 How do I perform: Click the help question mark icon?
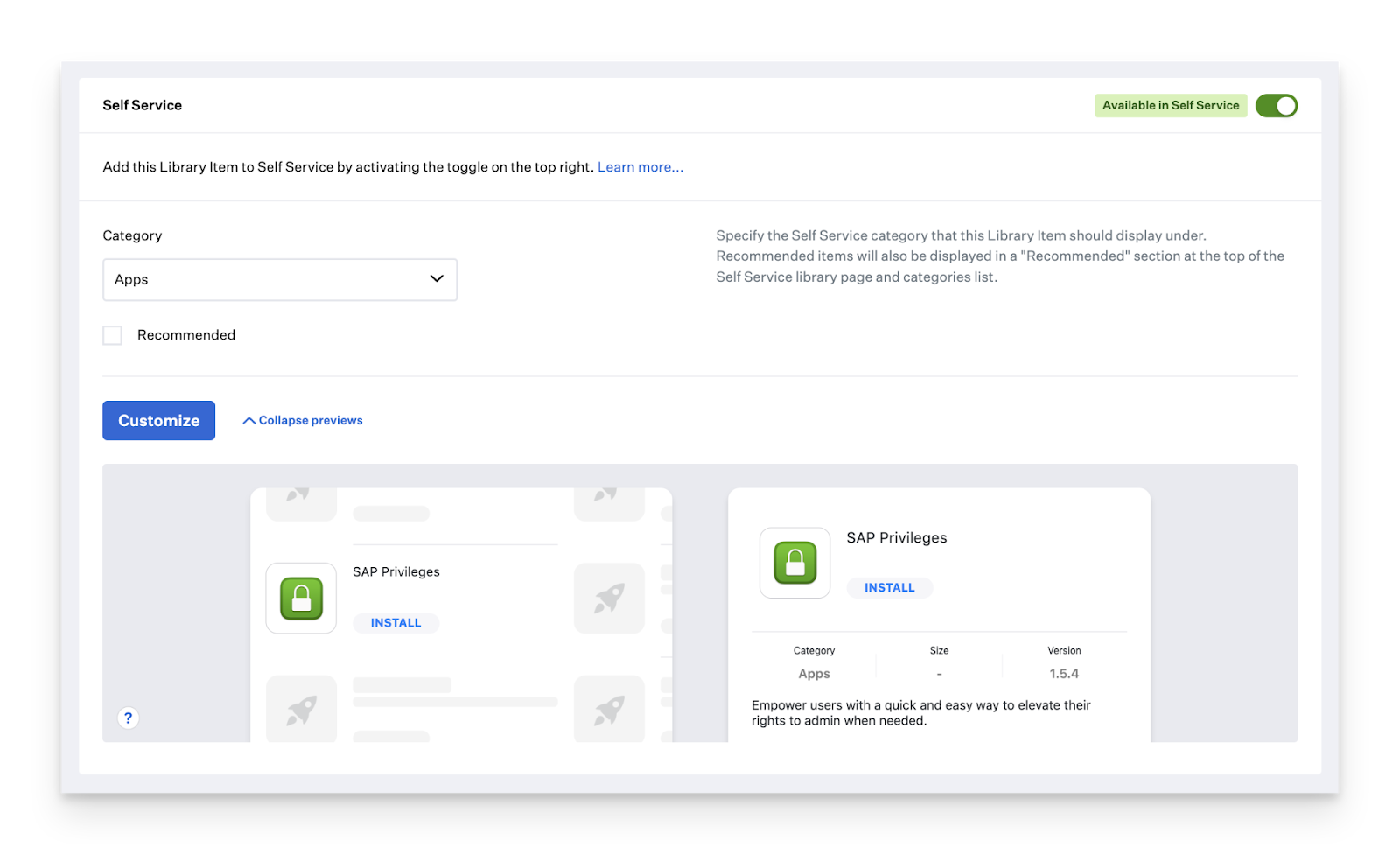coord(128,718)
